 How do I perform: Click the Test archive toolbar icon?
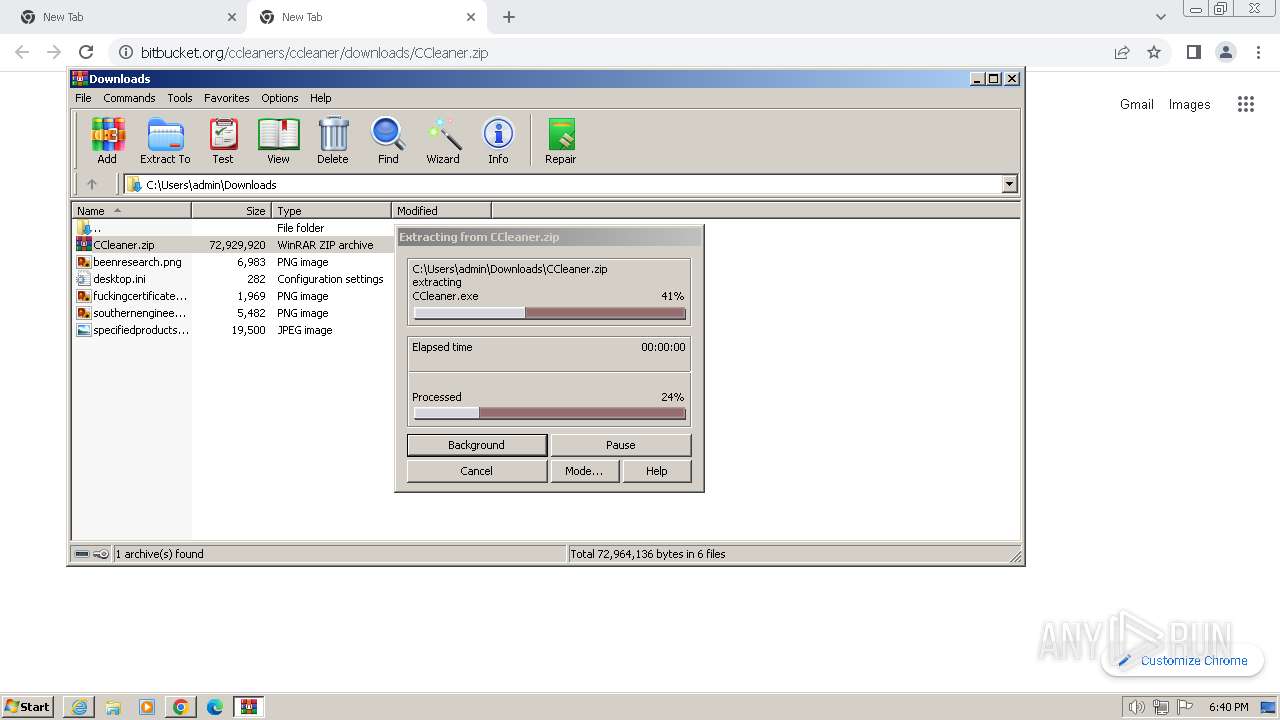point(223,141)
